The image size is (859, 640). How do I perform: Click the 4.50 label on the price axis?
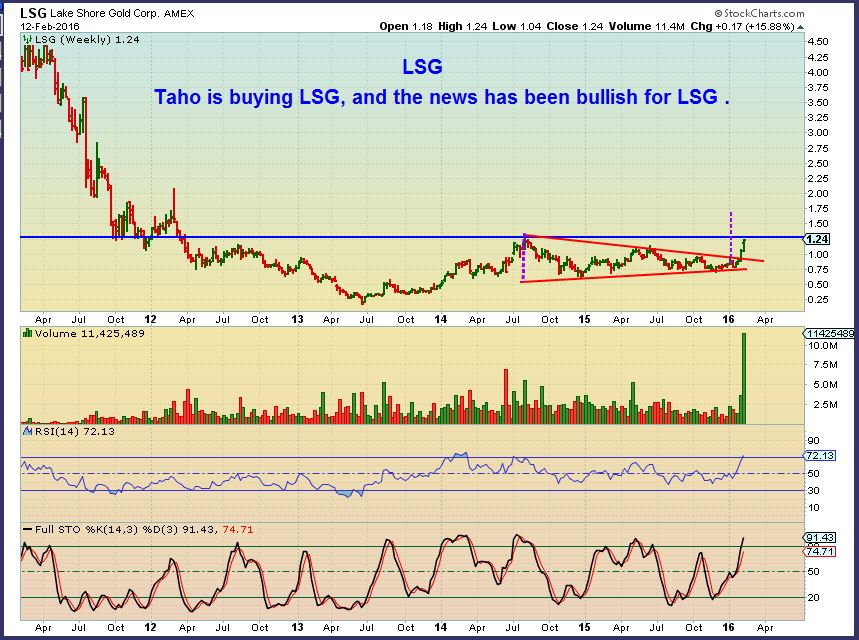[817, 42]
